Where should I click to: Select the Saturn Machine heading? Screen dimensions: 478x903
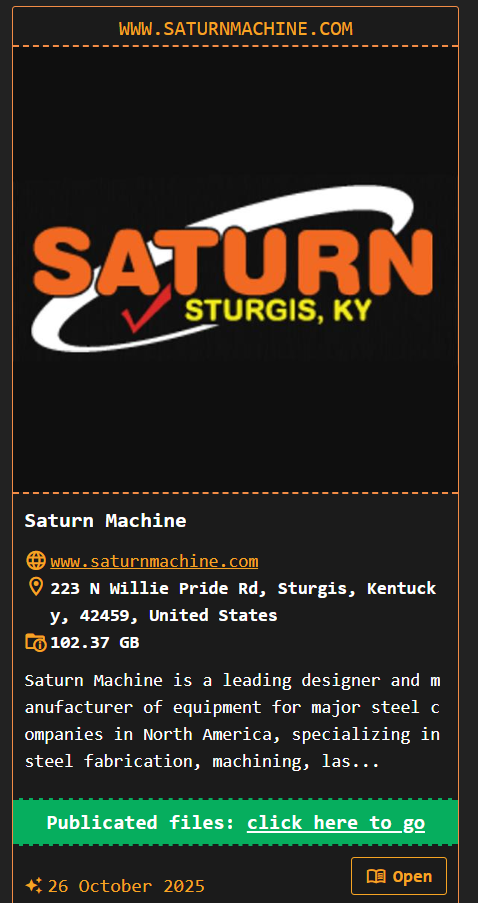point(105,521)
